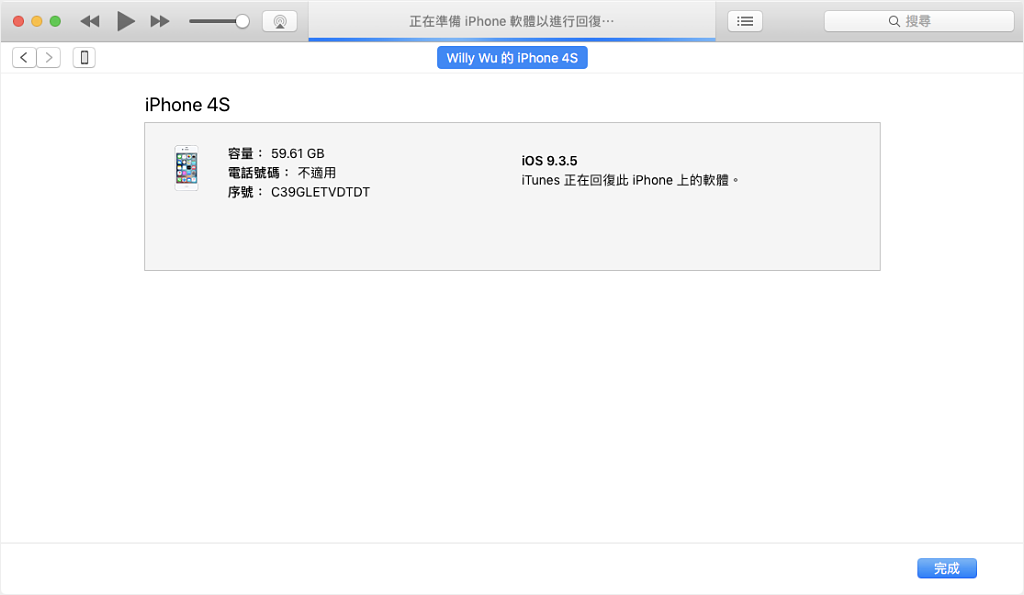Click the iOS 9.3.5 version label
The image size is (1024, 595).
coord(549,161)
